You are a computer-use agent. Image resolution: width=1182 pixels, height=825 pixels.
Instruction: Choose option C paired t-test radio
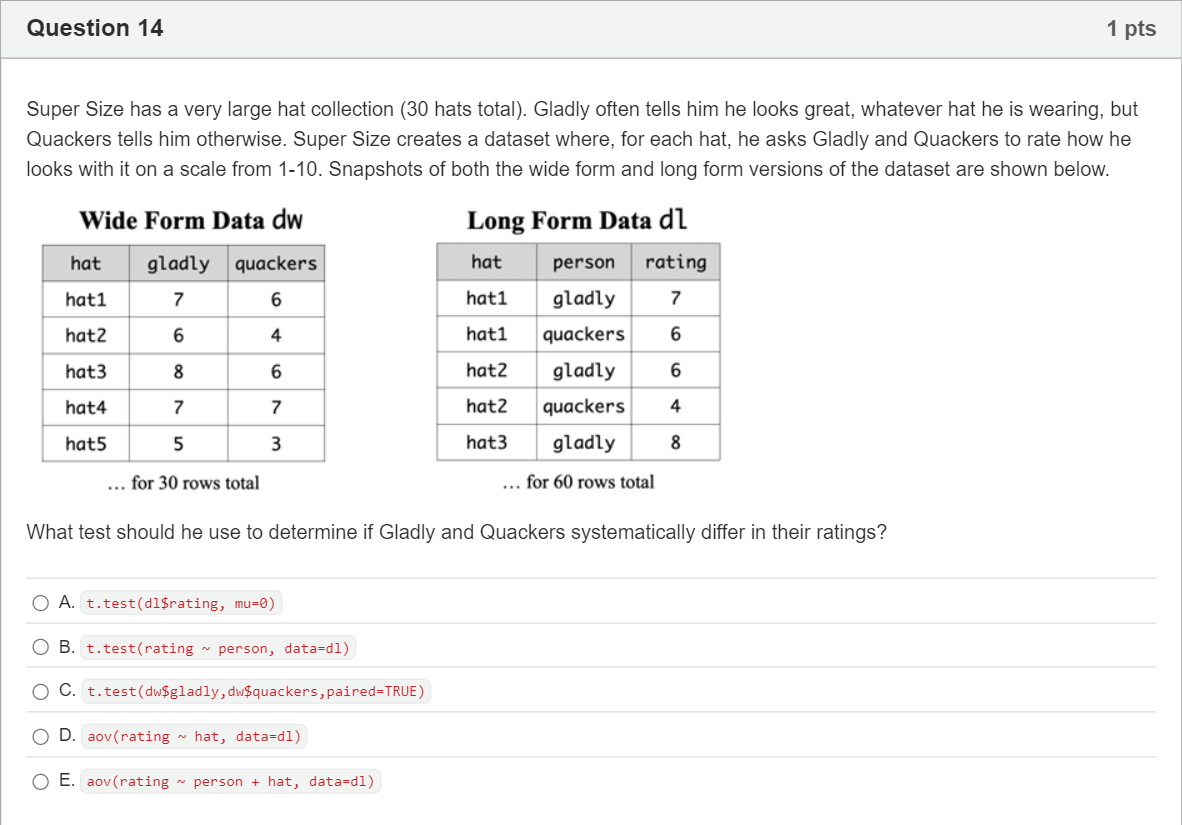pyautogui.click(x=41, y=692)
